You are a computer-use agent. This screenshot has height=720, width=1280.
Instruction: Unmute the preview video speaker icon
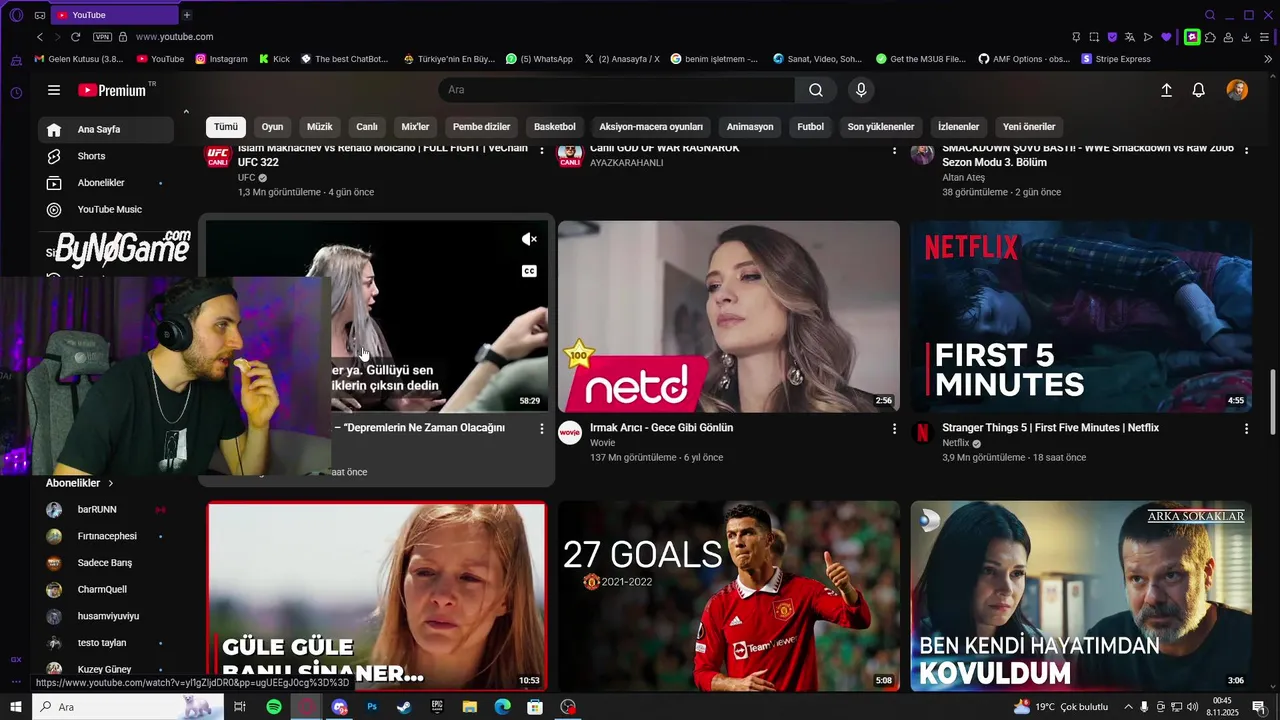[x=529, y=239]
